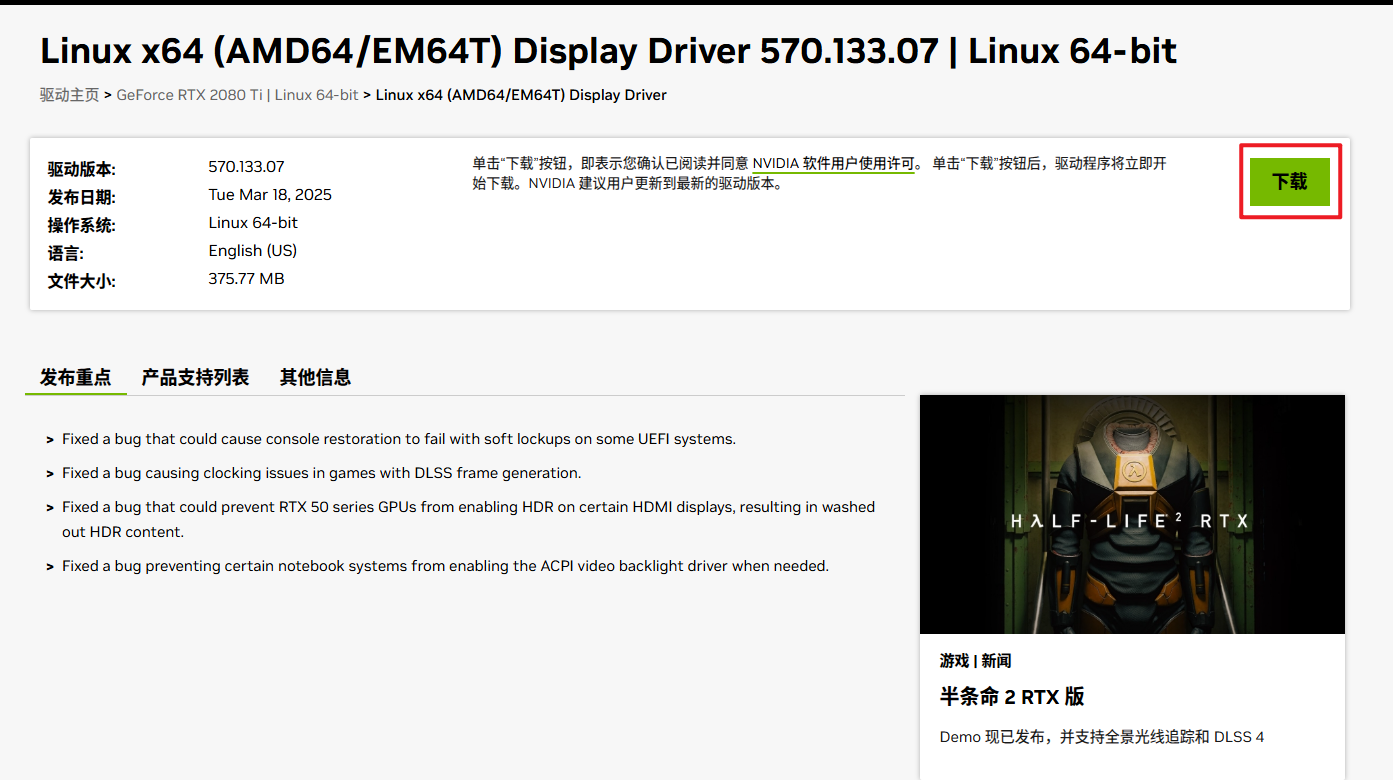1393x780 pixels.
Task: Click the file size 375.77 MB value
Action: (x=245, y=278)
